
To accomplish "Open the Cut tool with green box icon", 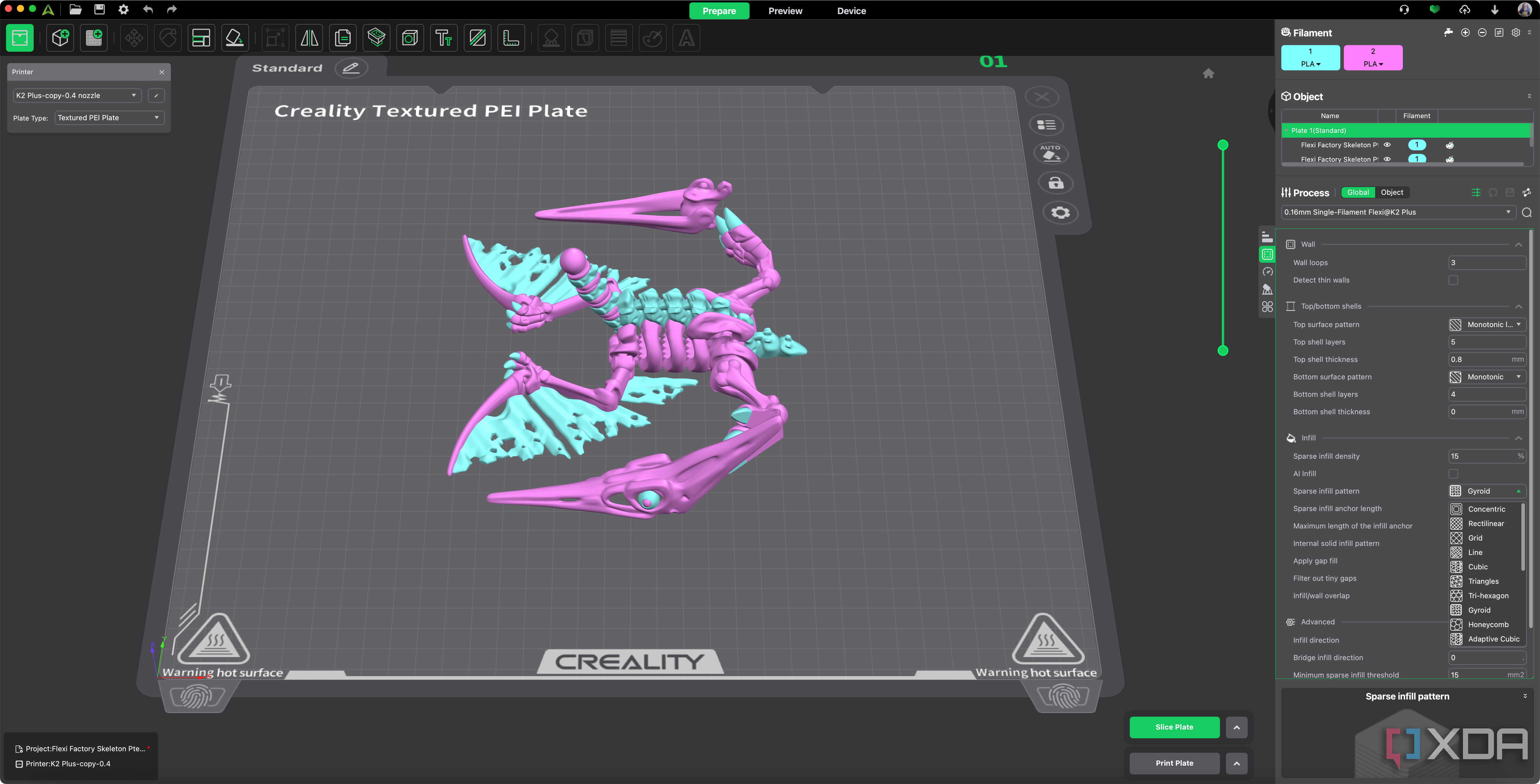I will pyautogui.click(x=377, y=38).
